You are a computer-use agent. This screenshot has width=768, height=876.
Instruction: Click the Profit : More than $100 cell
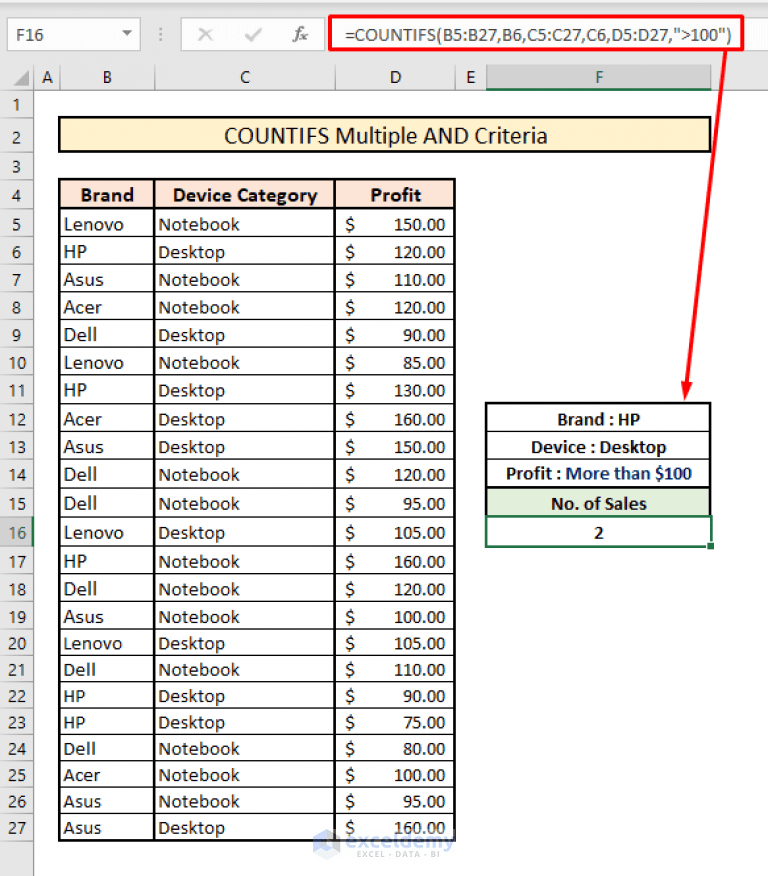click(x=598, y=474)
